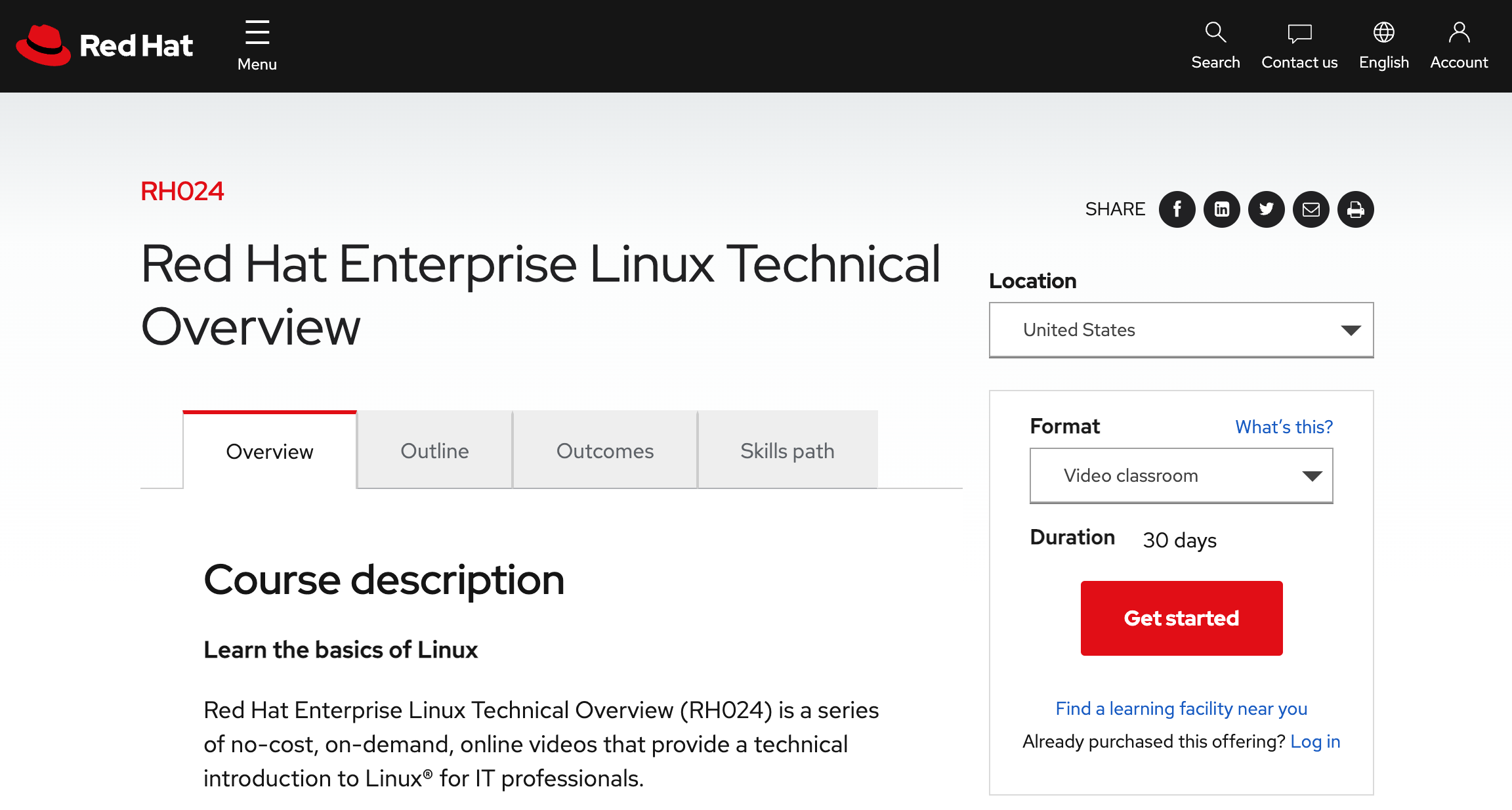Click Learn the basics of Linux subheading

[x=341, y=650]
